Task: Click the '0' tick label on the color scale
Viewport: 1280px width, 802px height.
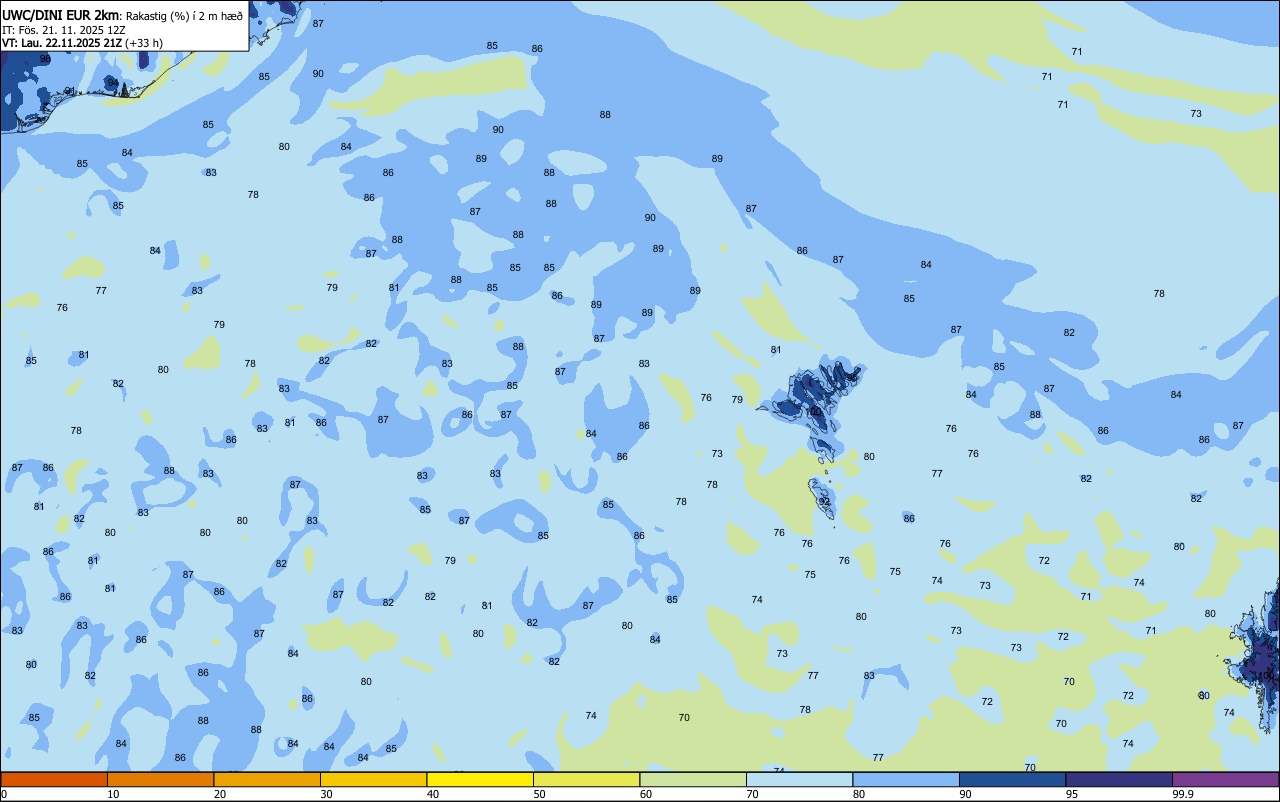Action: pyautogui.click(x=4, y=794)
